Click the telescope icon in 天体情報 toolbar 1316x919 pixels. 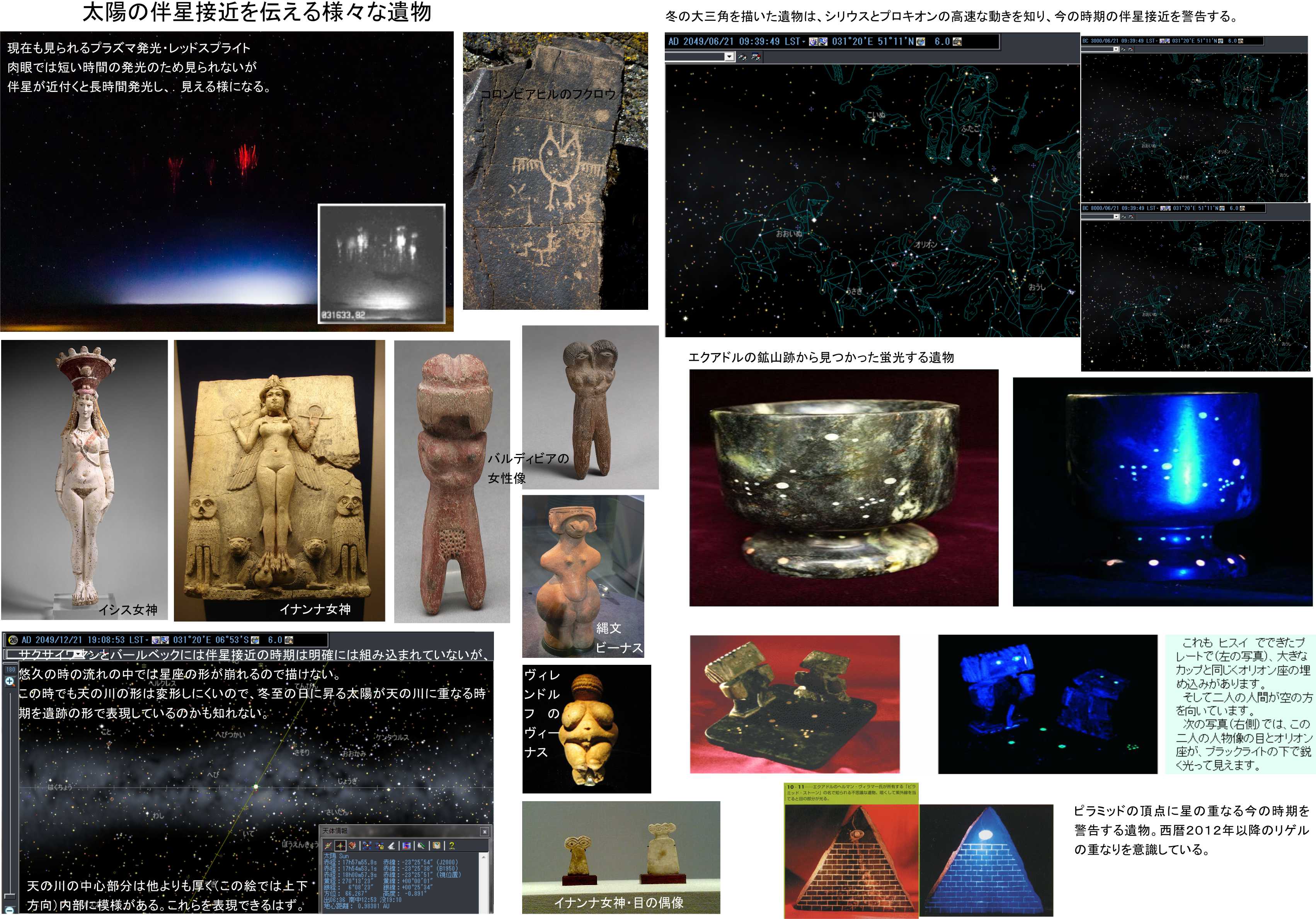(392, 846)
